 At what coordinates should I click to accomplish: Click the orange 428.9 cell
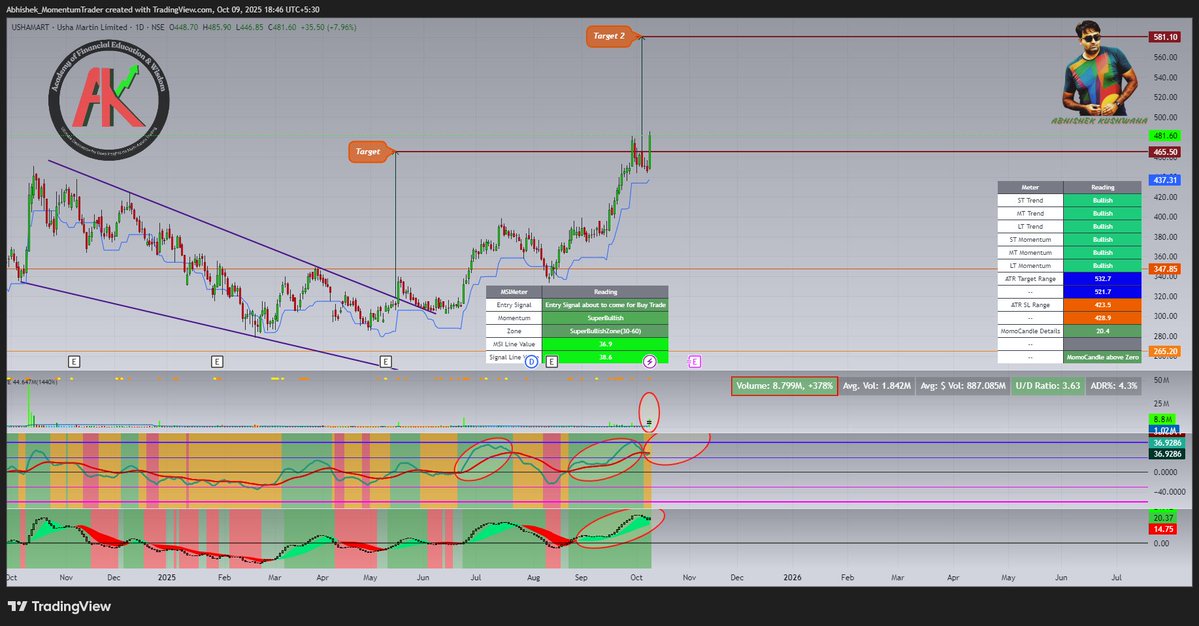tap(1102, 318)
